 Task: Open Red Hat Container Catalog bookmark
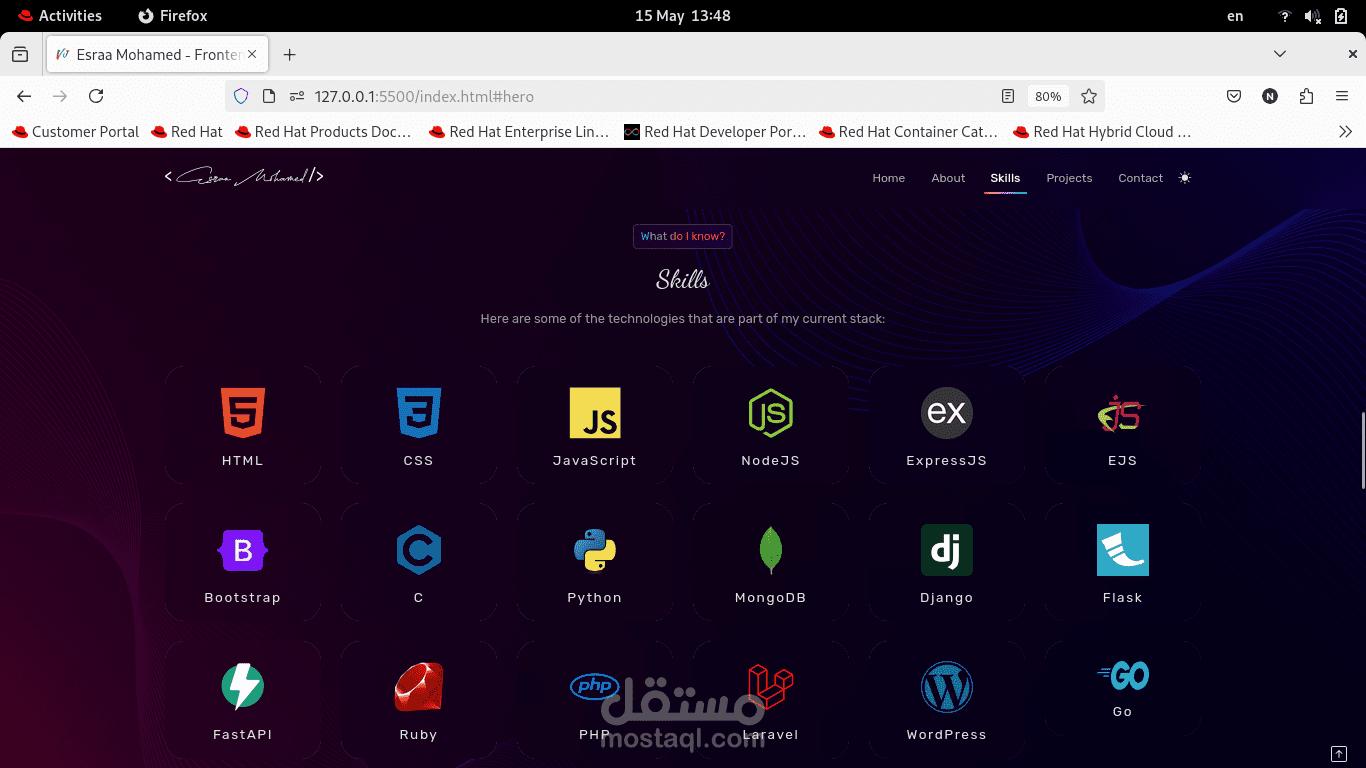coord(908,132)
